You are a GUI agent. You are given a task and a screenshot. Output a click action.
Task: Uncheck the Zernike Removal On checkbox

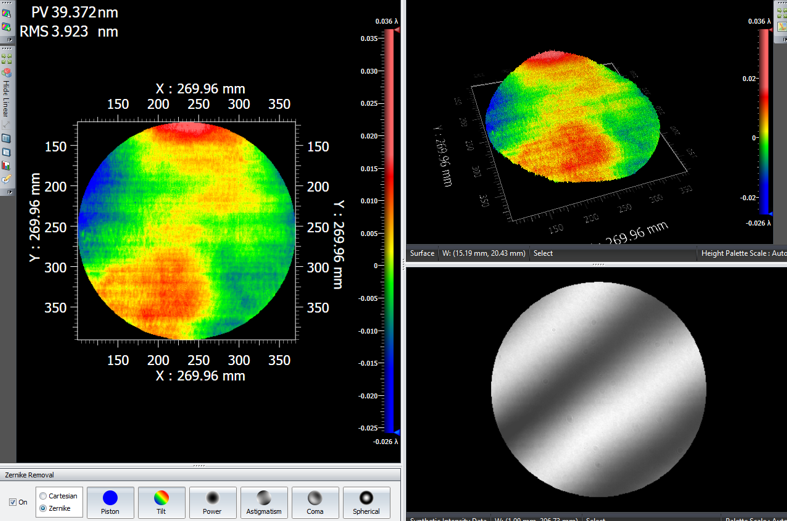13,502
